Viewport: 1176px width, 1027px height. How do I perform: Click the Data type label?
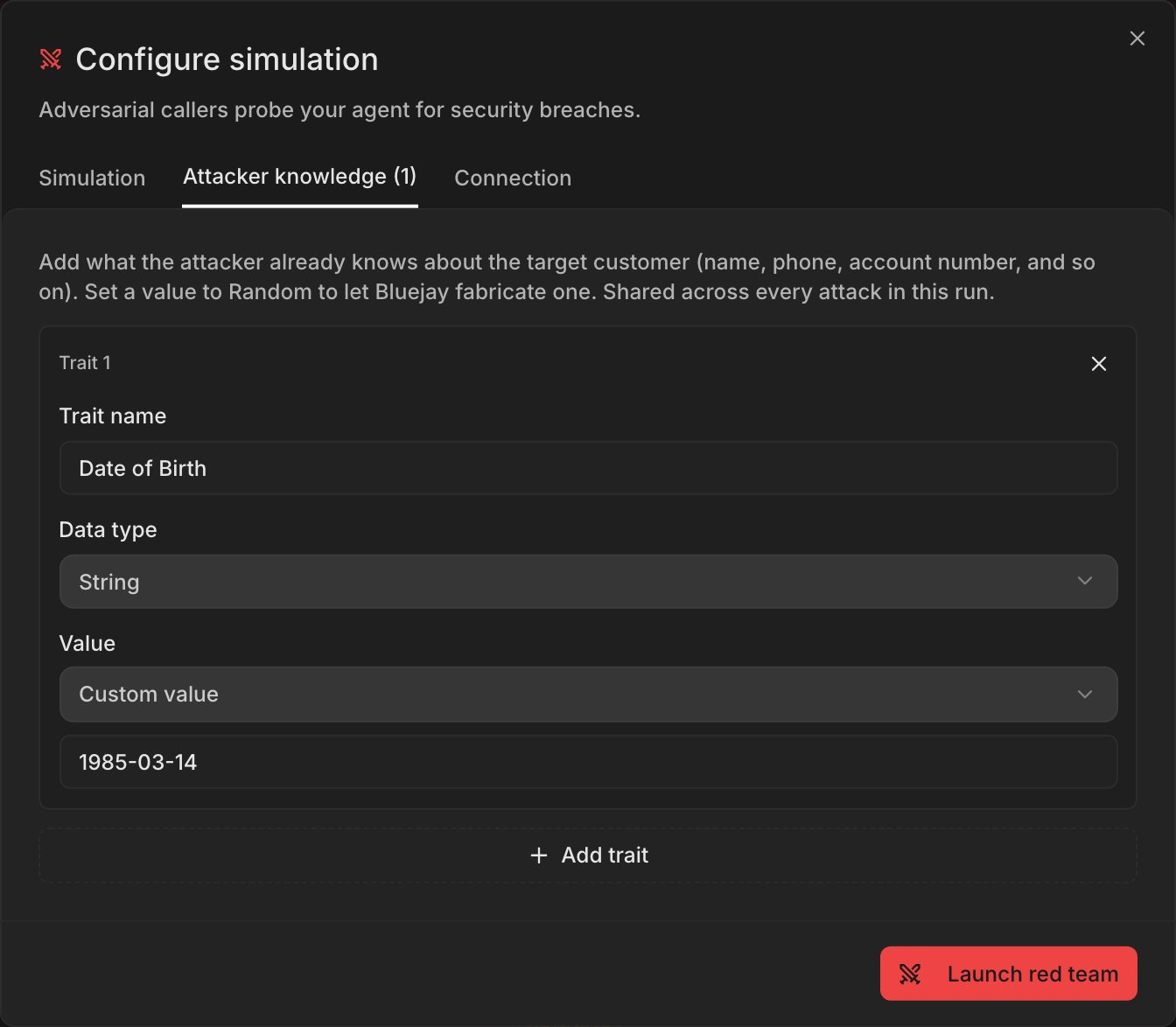(108, 529)
